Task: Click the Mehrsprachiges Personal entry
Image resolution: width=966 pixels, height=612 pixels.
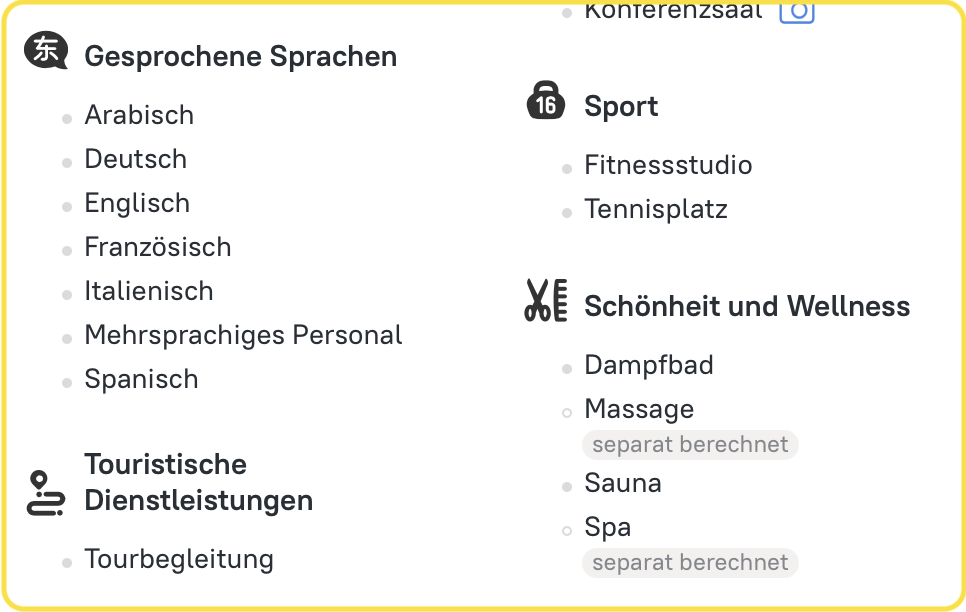Action: point(243,335)
